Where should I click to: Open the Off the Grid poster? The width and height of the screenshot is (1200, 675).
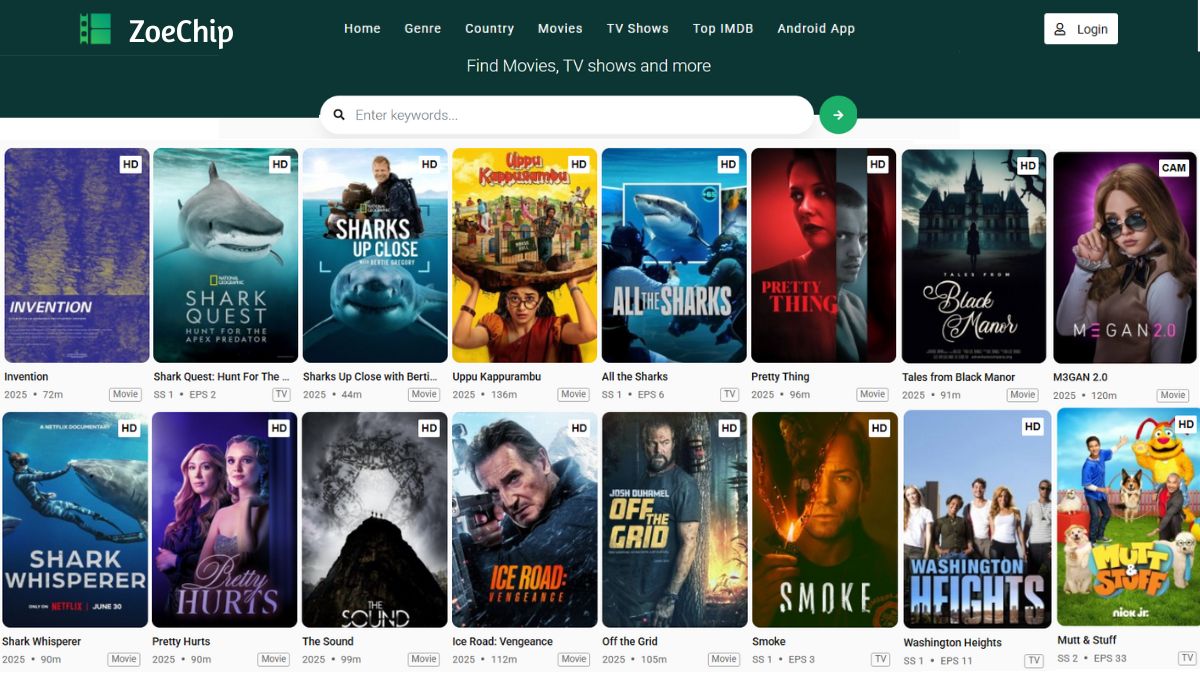675,520
